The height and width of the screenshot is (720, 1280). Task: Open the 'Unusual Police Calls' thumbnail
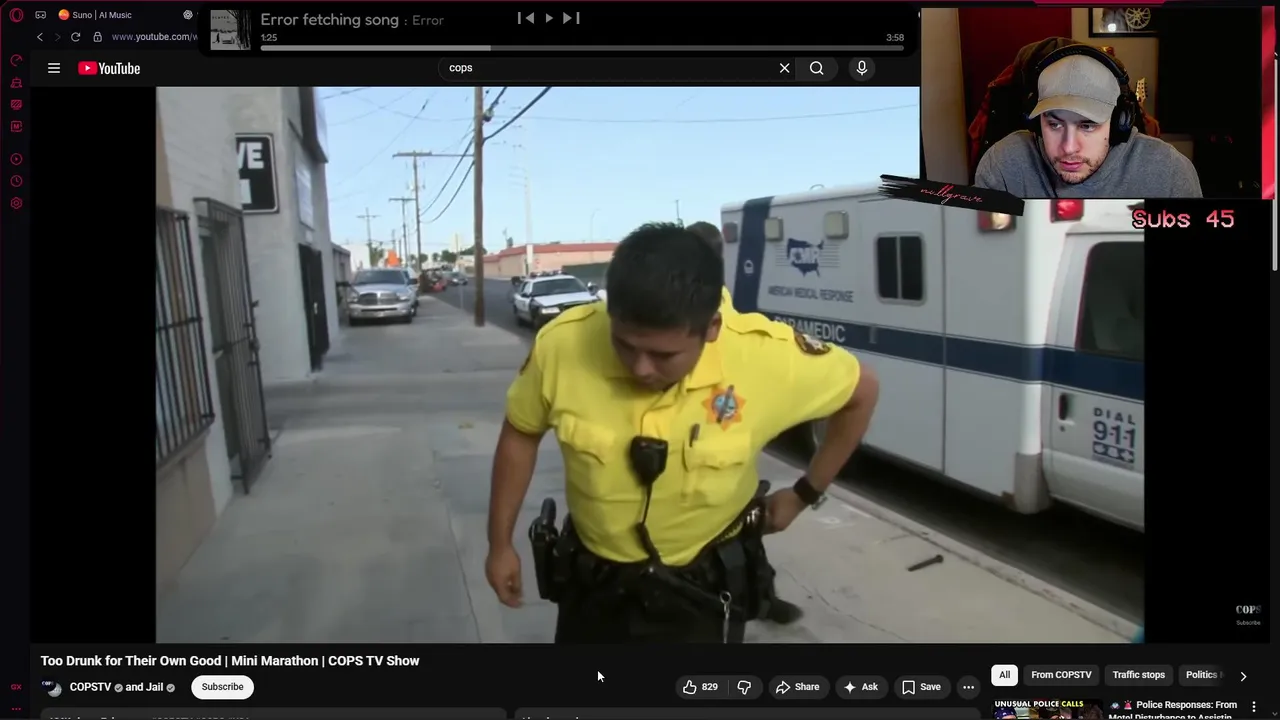coord(1046,709)
